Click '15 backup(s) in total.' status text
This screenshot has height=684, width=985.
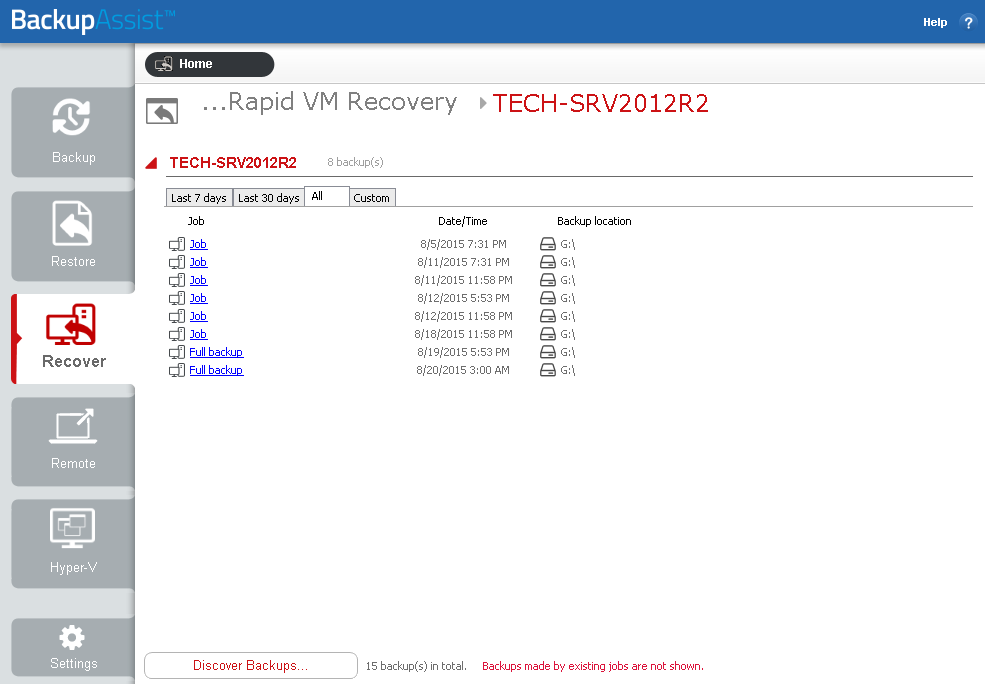pos(416,666)
